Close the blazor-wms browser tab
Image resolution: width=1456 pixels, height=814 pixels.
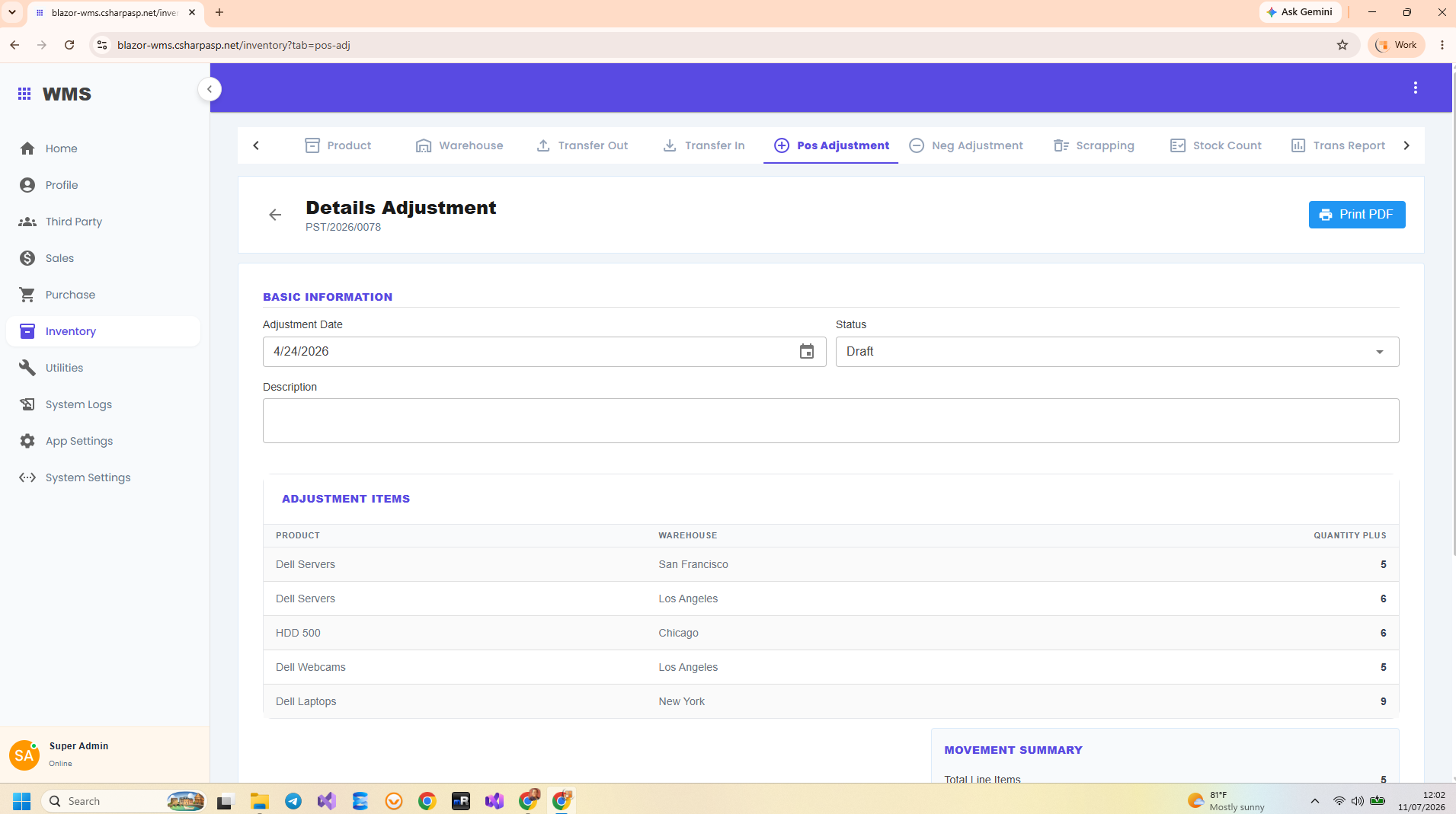point(192,12)
